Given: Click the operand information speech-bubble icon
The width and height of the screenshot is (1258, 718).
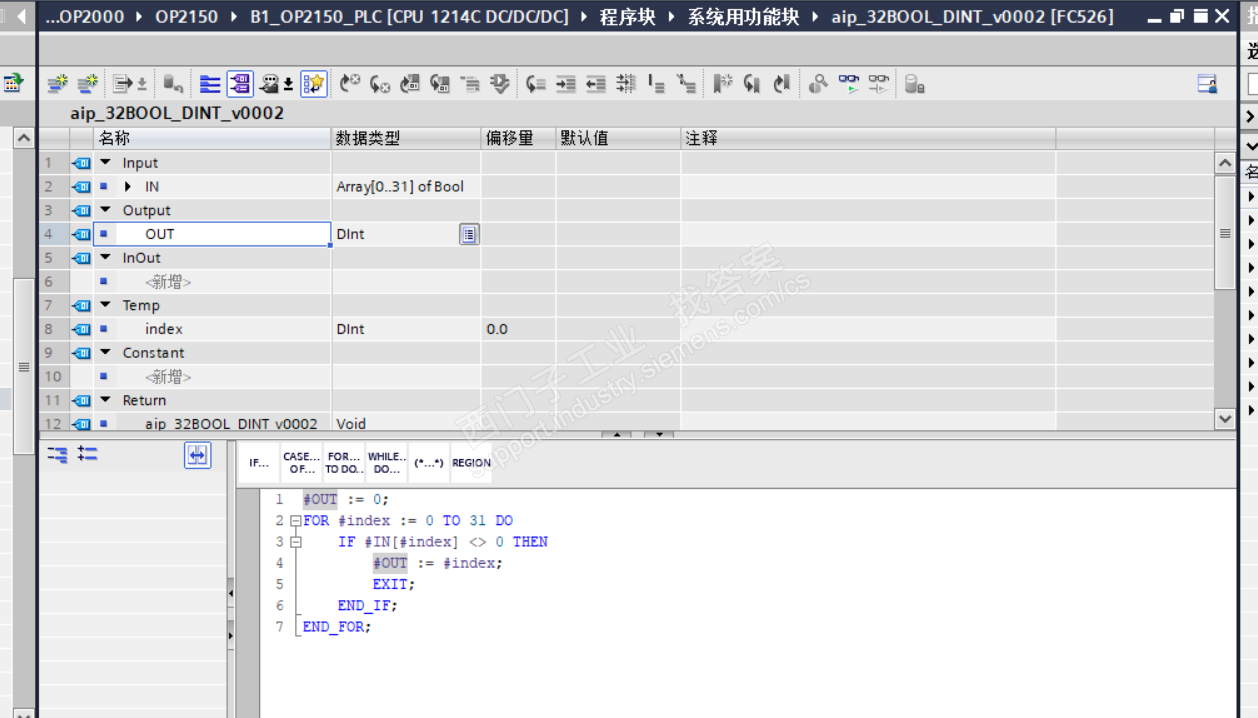Looking at the screenshot, I should (x=271, y=84).
